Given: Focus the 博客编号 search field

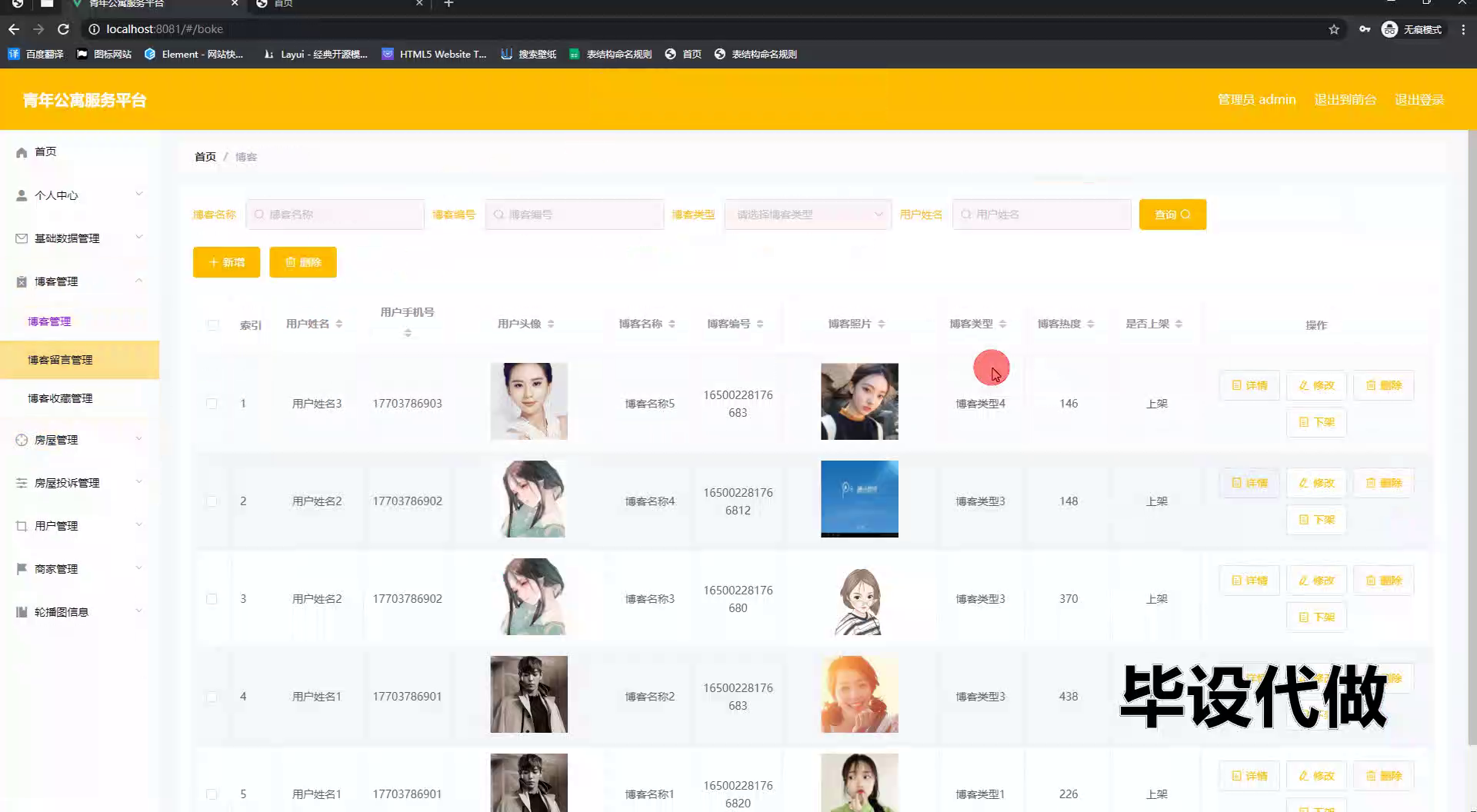Looking at the screenshot, I should coord(575,215).
